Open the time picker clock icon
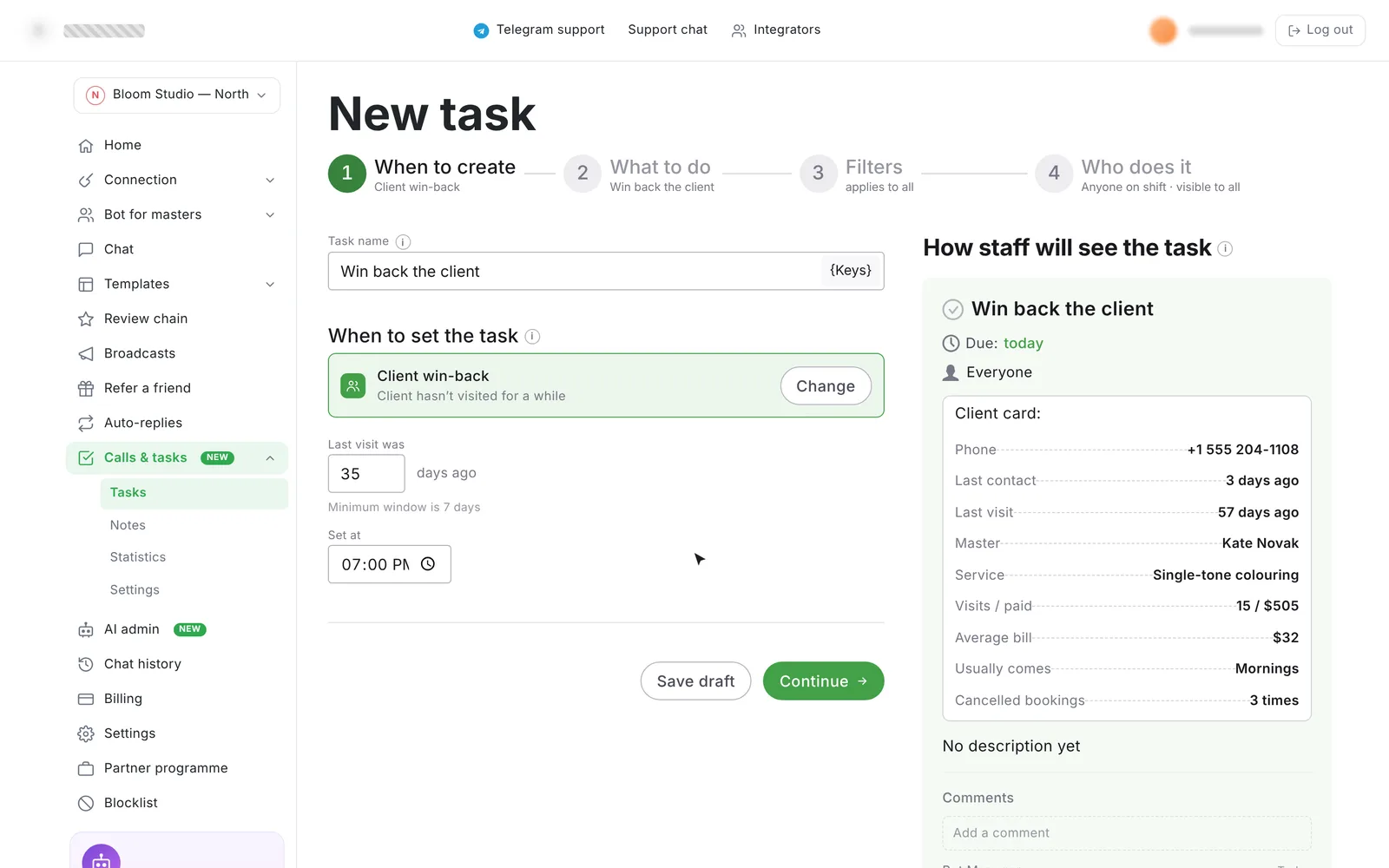 pyautogui.click(x=428, y=564)
